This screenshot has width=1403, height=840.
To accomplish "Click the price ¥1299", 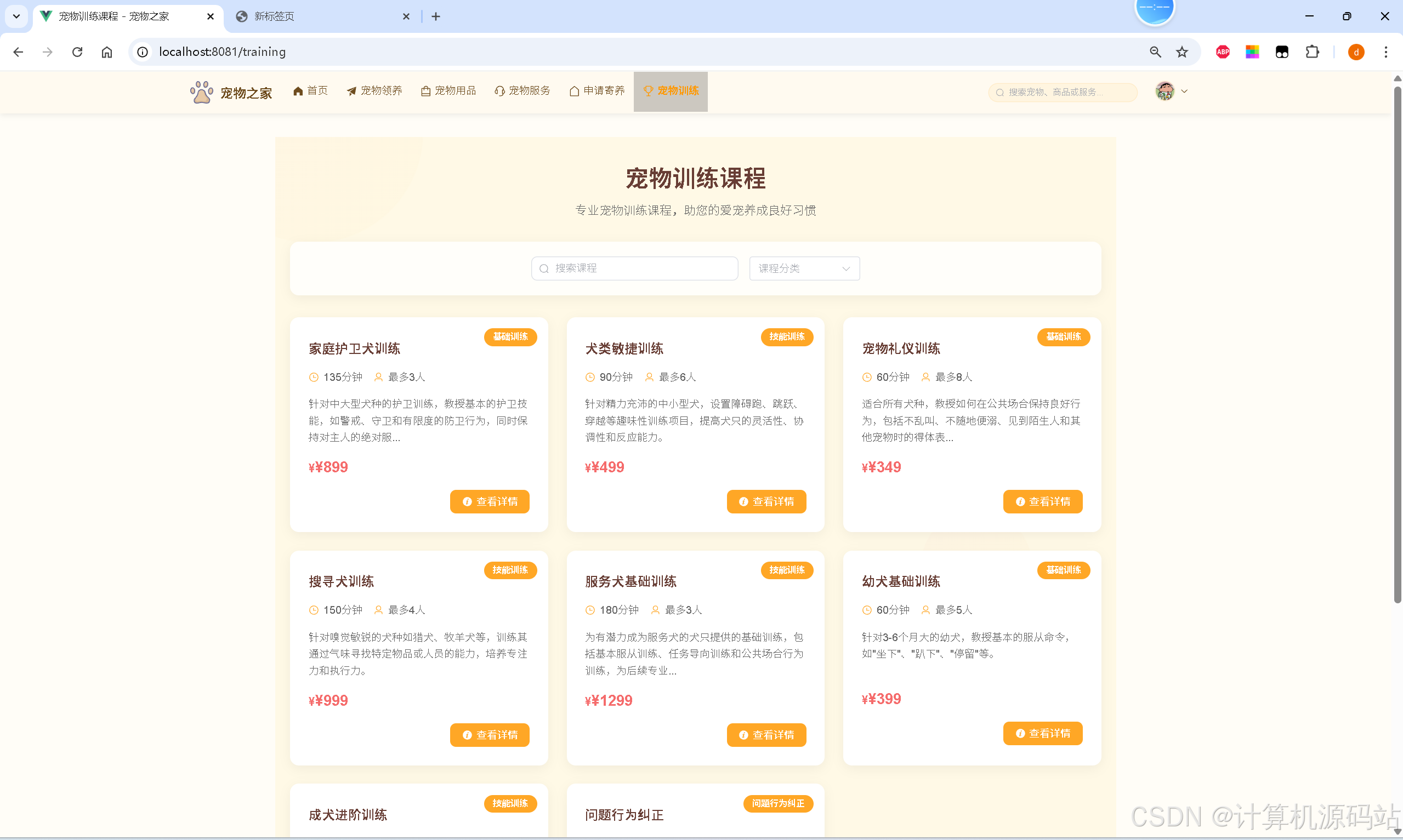I will pos(608,700).
